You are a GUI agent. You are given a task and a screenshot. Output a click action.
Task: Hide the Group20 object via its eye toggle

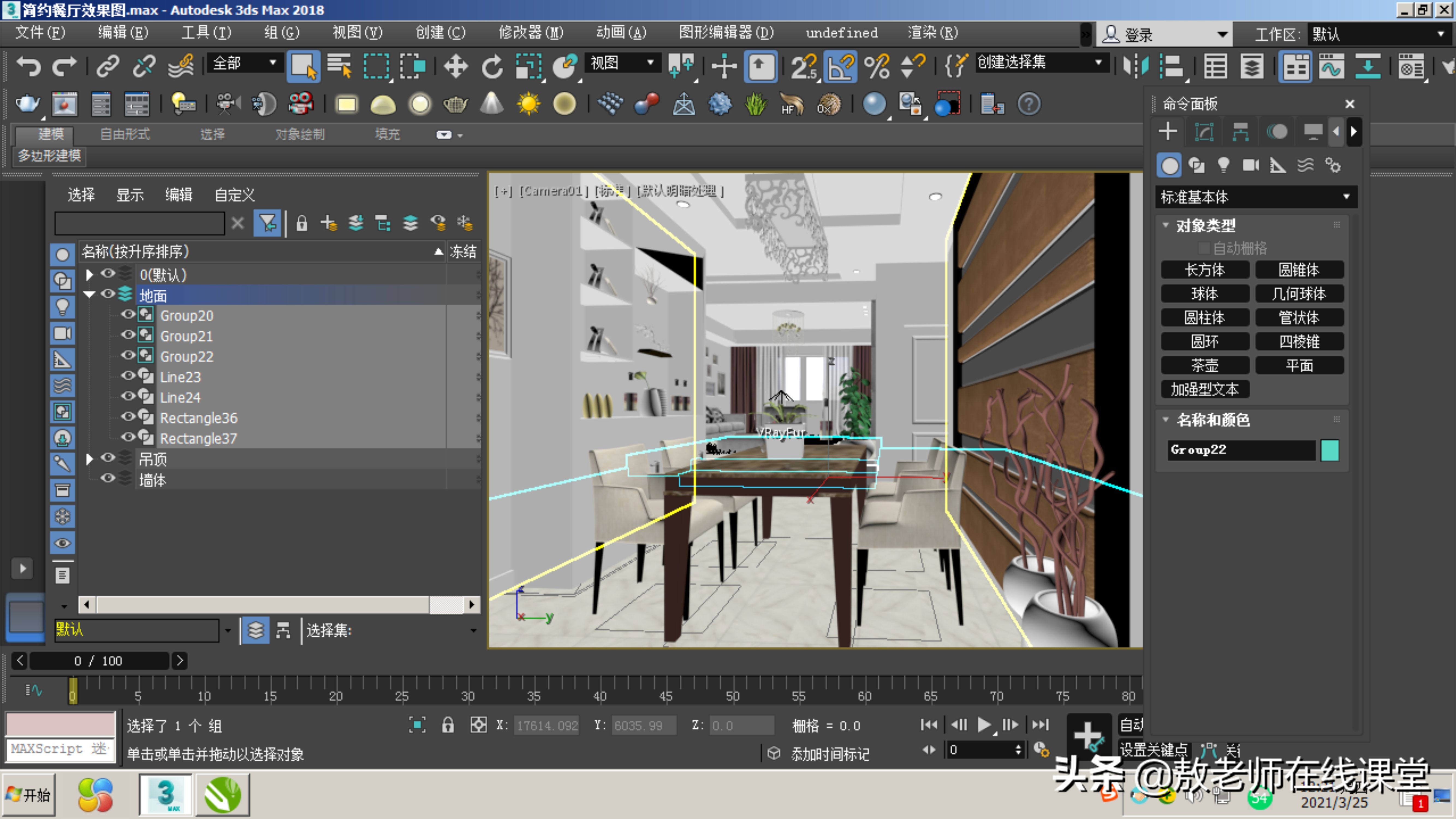tap(128, 315)
